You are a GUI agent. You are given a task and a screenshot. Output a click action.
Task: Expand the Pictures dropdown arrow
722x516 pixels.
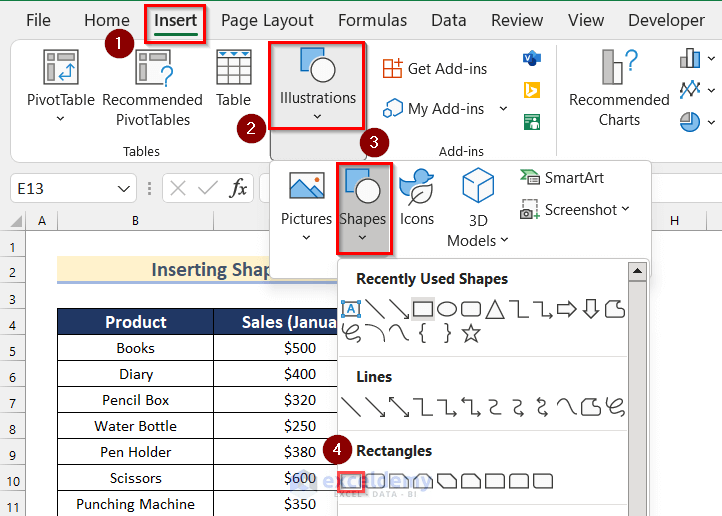(306, 238)
